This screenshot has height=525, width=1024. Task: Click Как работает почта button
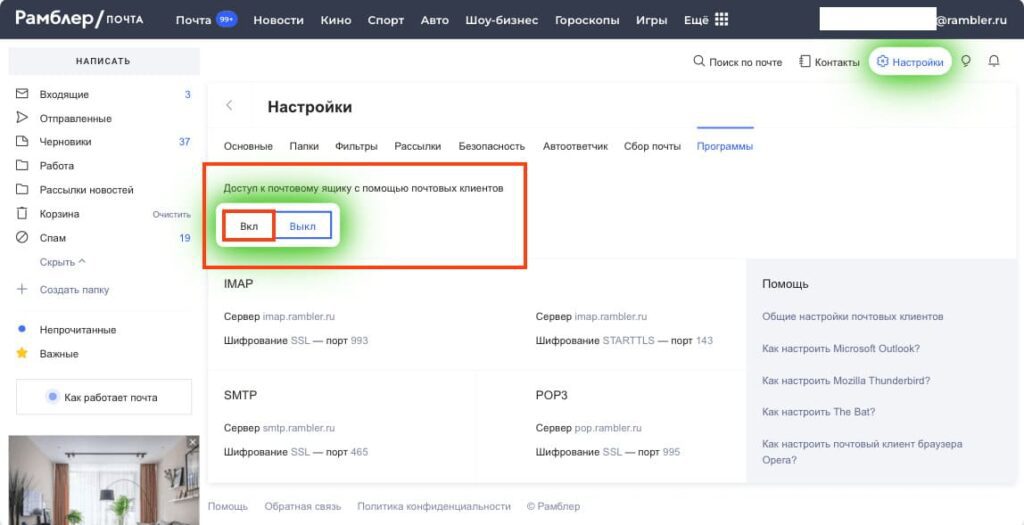(104, 397)
